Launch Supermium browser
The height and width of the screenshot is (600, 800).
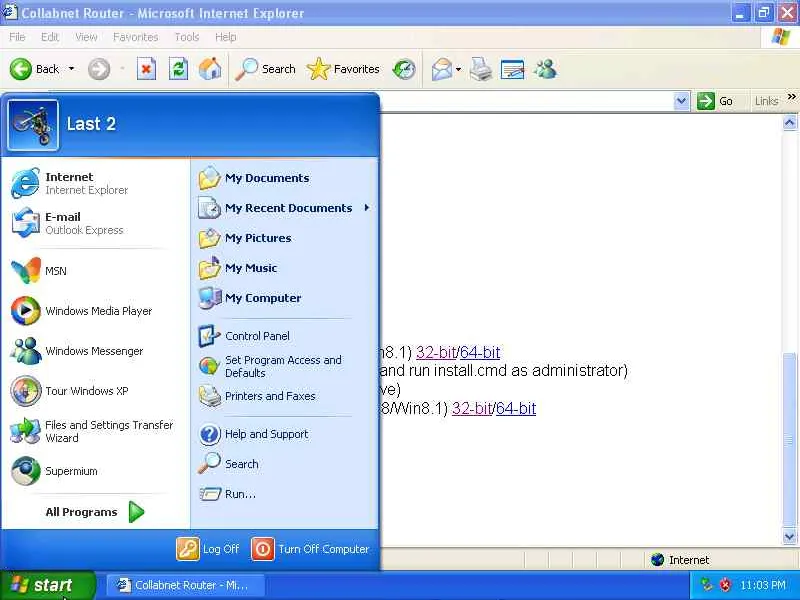click(94, 471)
